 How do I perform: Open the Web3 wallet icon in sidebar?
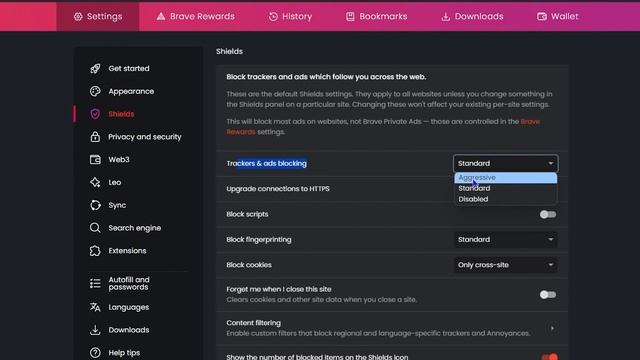tap(95, 160)
